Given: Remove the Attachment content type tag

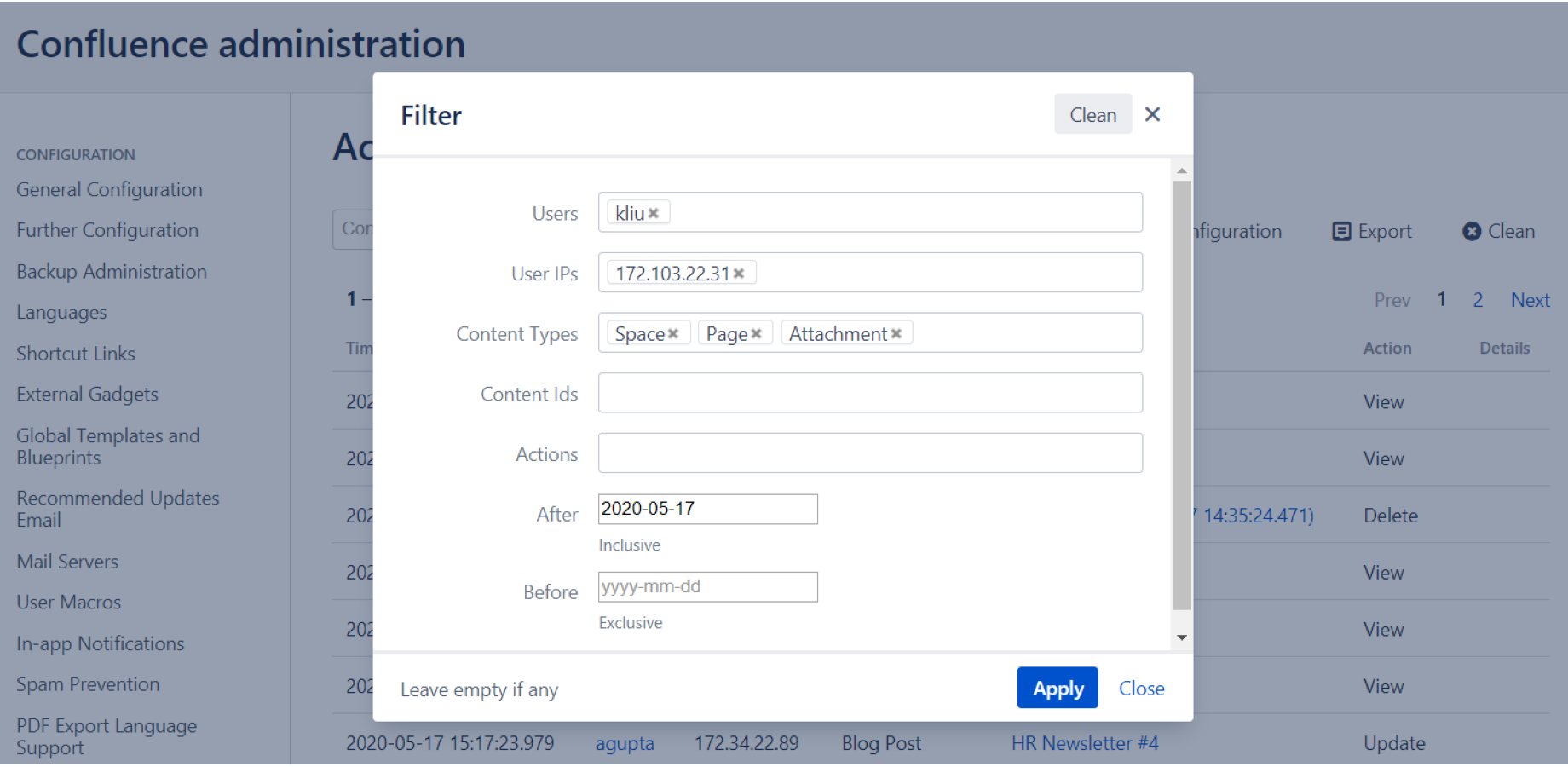Looking at the screenshot, I should pyautogui.click(x=896, y=334).
